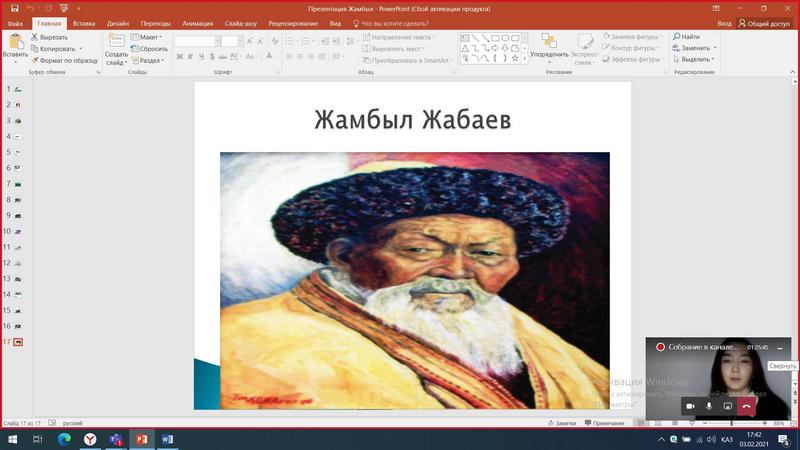Toggle strikethrough (abc) formatting

(223, 57)
